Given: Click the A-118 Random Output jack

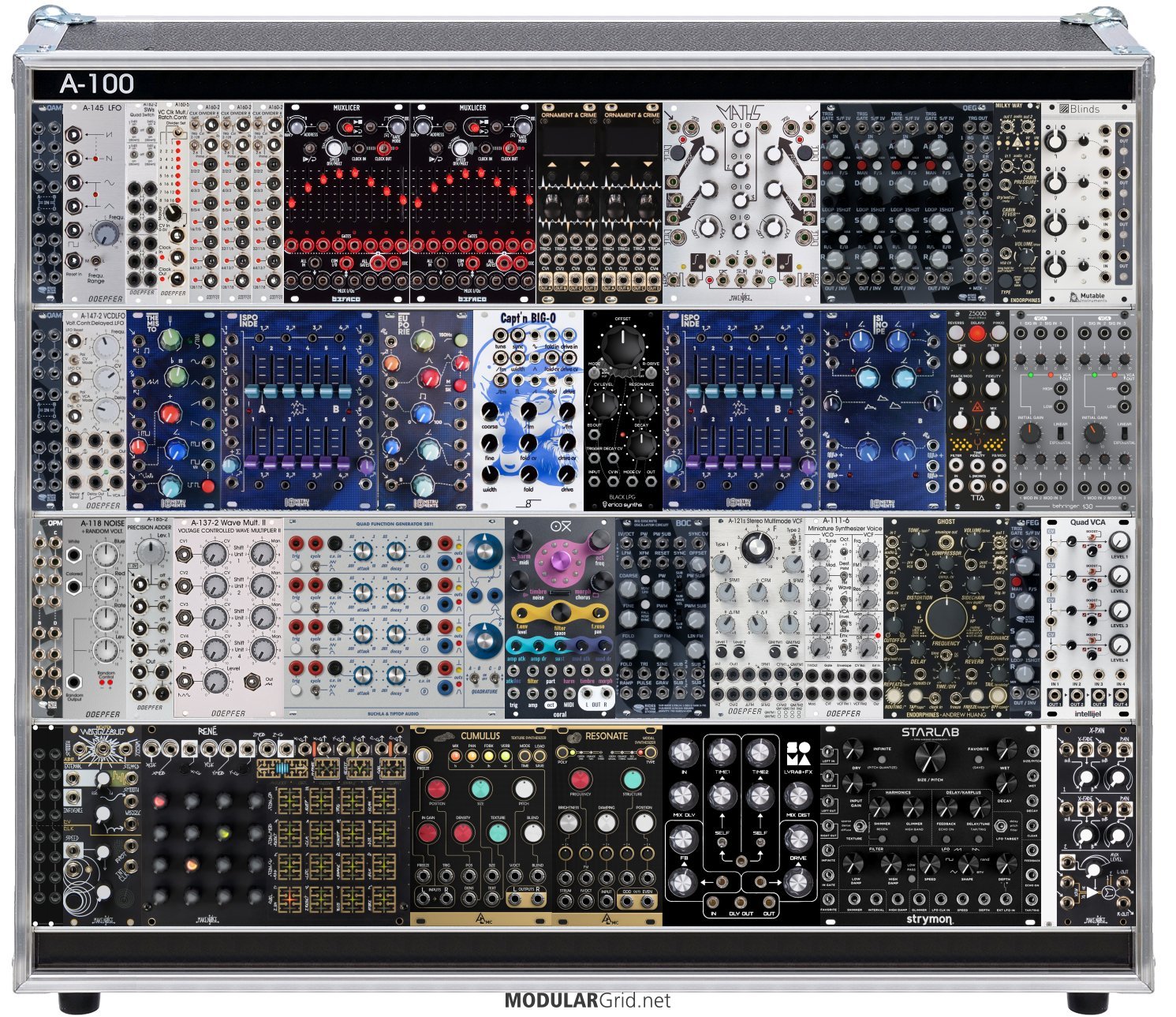Looking at the screenshot, I should coord(74,682).
